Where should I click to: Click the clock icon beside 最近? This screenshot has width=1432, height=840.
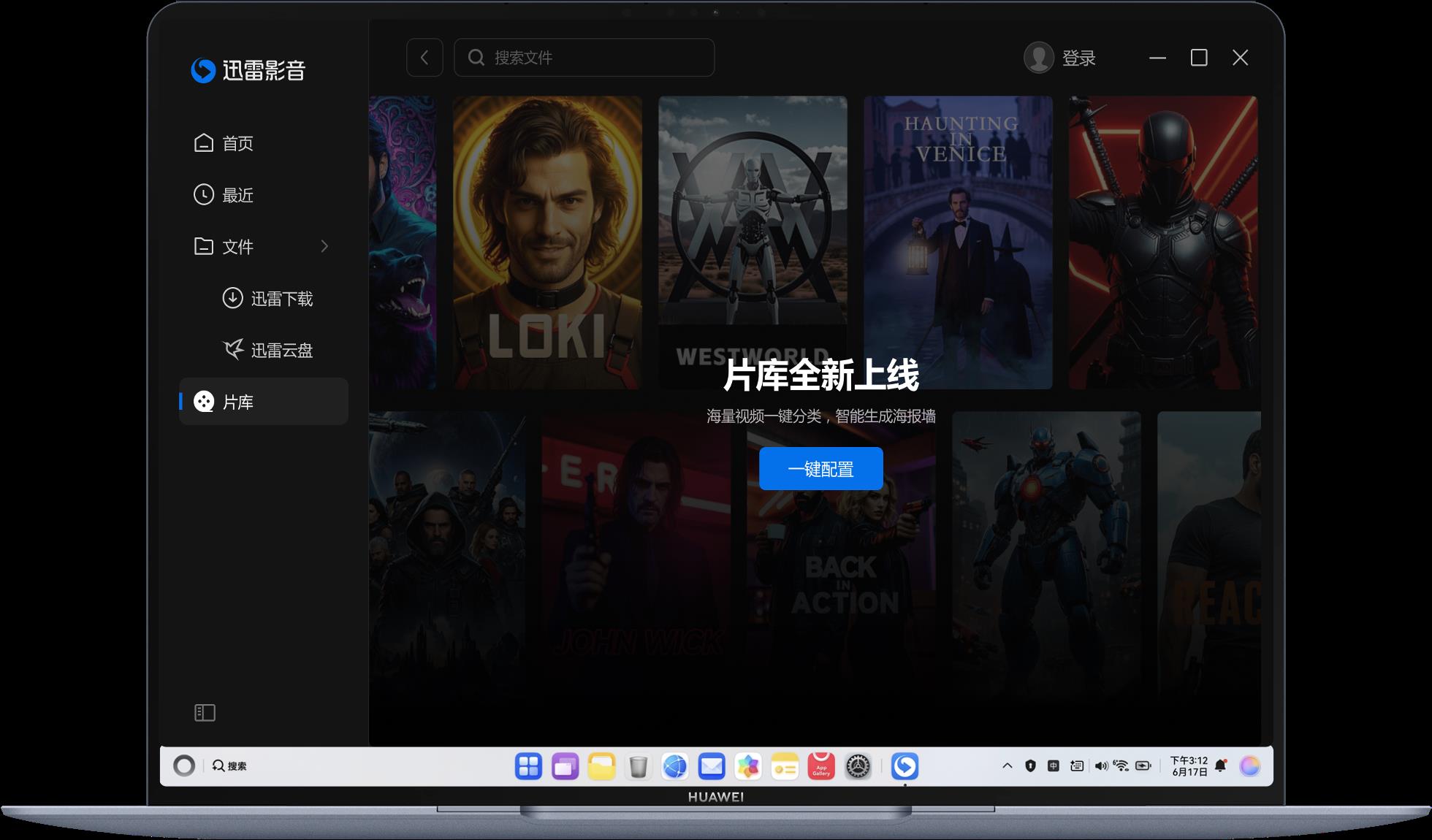point(204,194)
